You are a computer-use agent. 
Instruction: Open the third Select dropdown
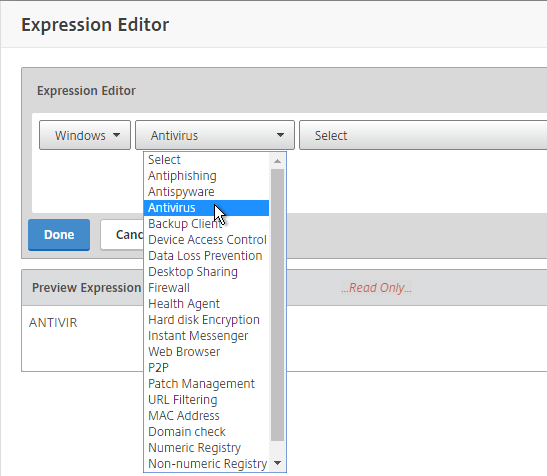[423, 135]
